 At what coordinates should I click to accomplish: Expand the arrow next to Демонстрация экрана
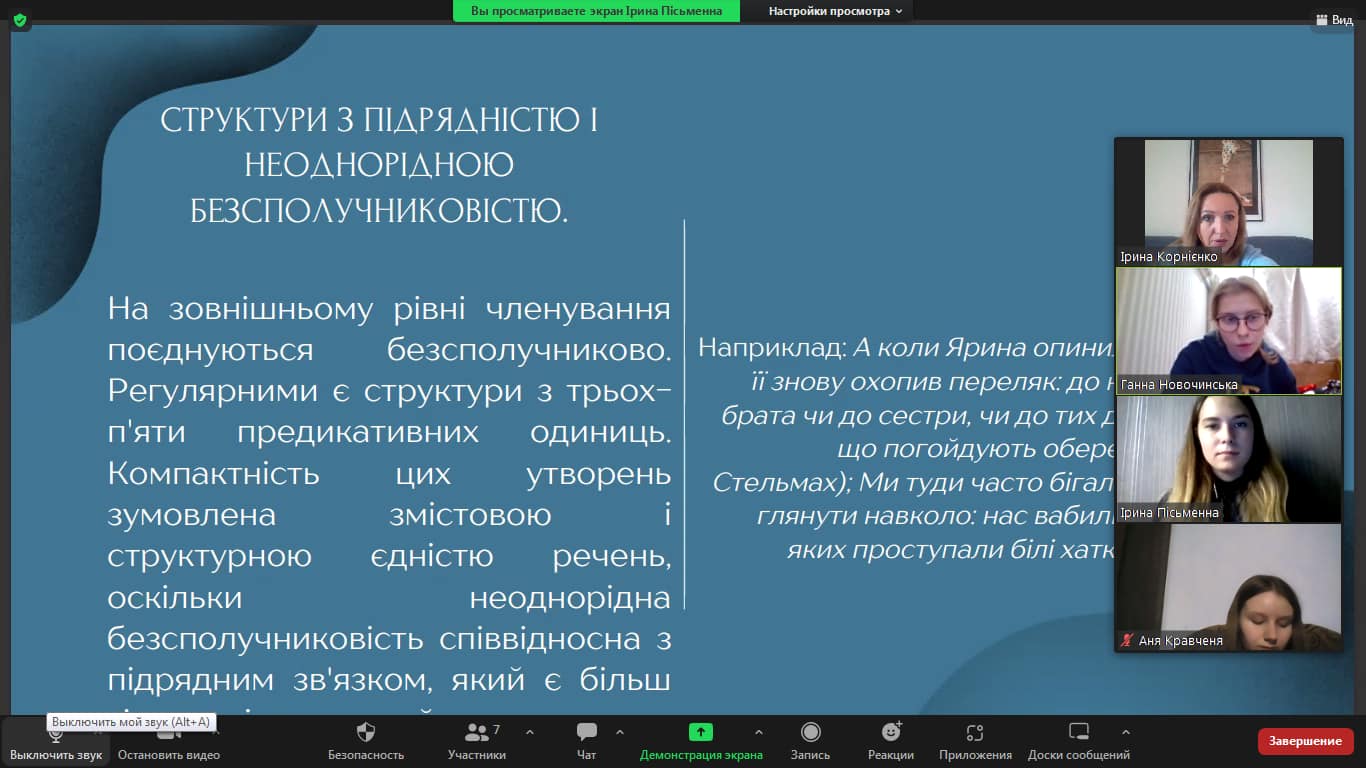pyautogui.click(x=758, y=732)
